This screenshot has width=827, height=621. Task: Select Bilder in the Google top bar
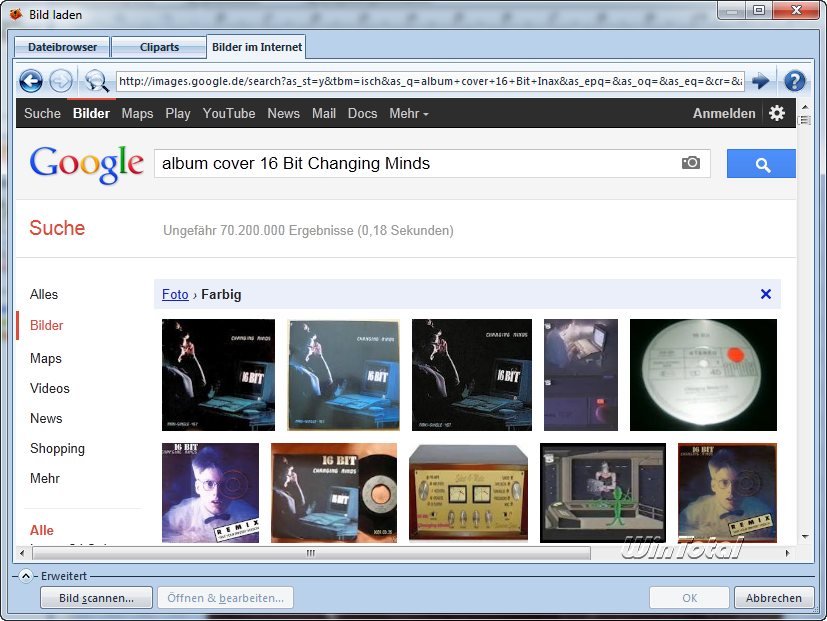coord(91,113)
